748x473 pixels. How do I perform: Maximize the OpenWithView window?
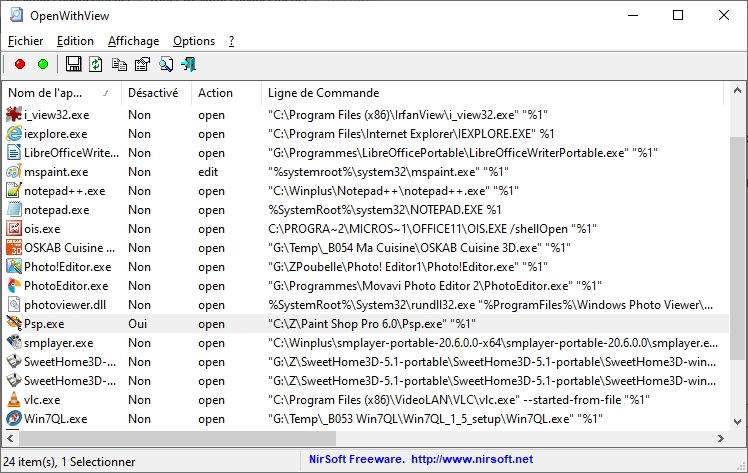click(x=678, y=15)
